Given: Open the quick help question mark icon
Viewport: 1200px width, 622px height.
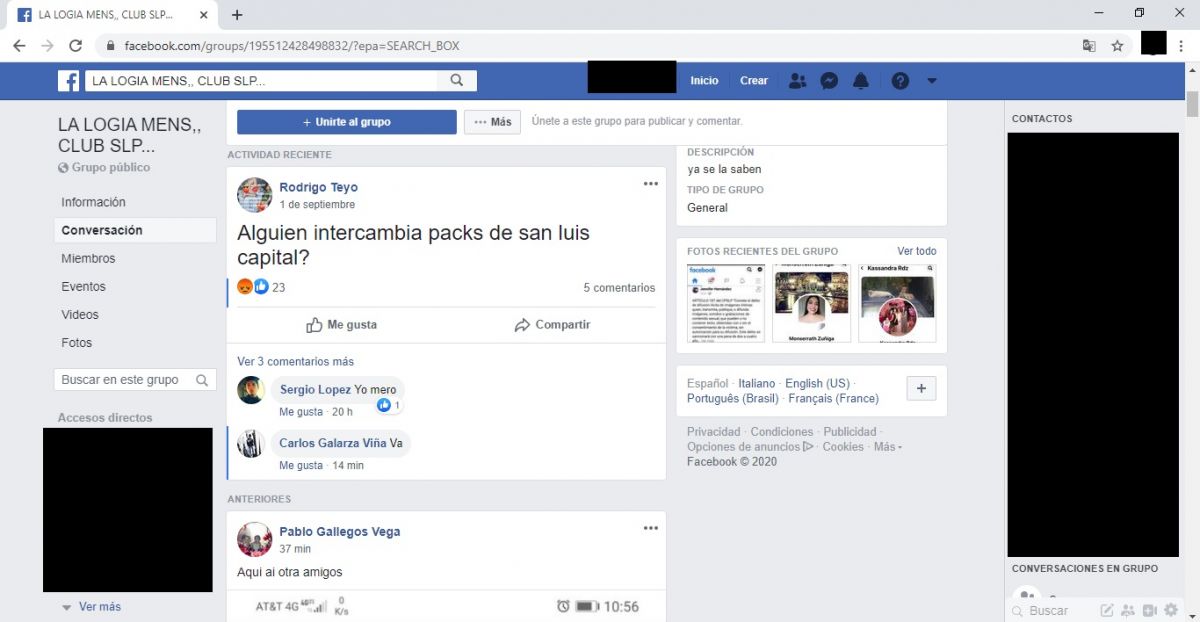Looking at the screenshot, I should [900, 81].
